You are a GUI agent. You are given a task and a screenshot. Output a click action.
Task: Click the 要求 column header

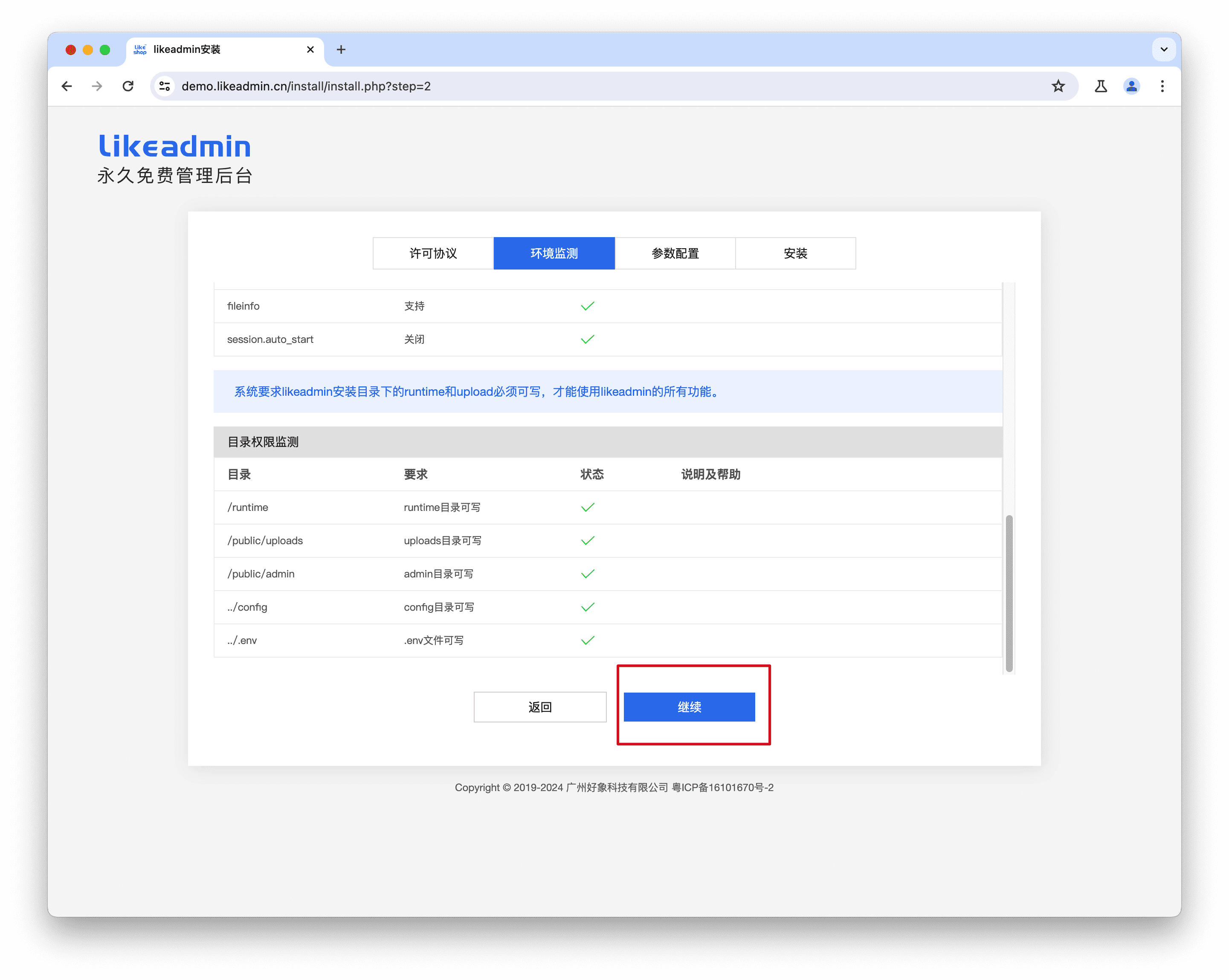(415, 474)
